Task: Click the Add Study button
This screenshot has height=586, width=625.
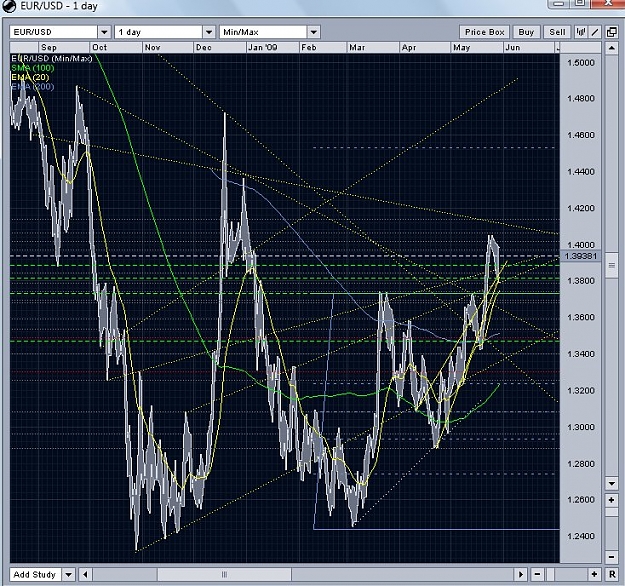Action: coord(35,574)
